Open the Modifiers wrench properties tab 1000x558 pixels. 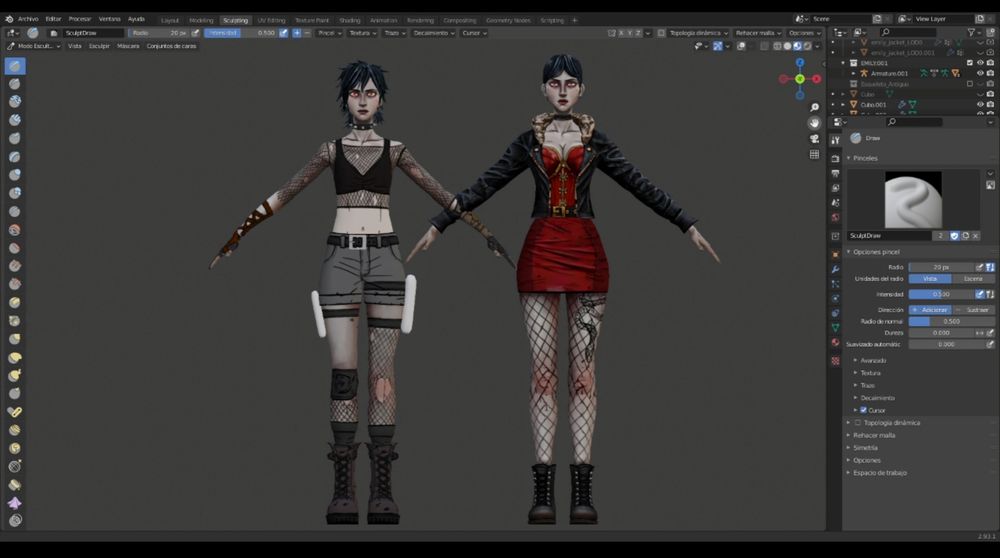[x=835, y=269]
